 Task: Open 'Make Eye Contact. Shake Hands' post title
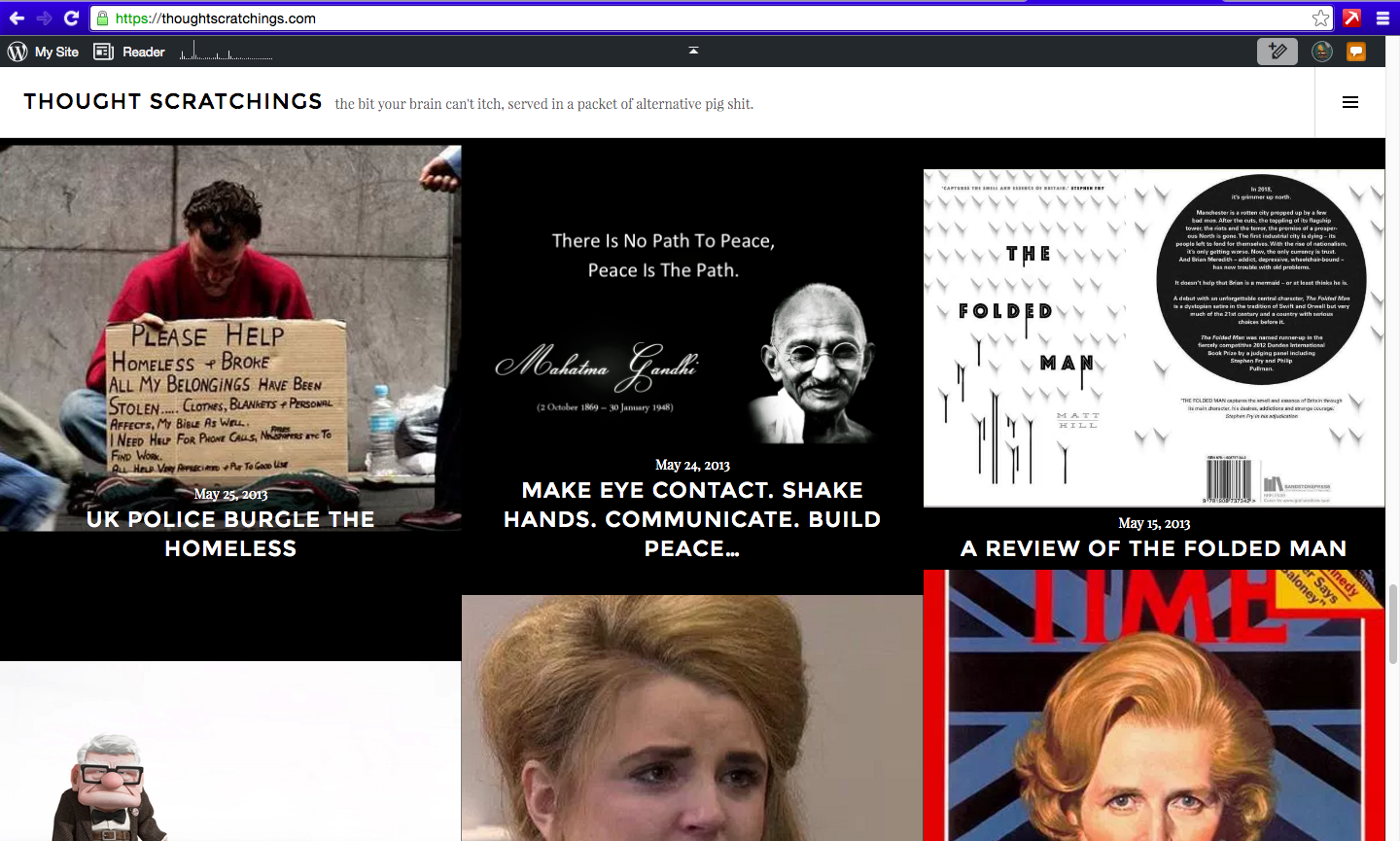pos(692,519)
